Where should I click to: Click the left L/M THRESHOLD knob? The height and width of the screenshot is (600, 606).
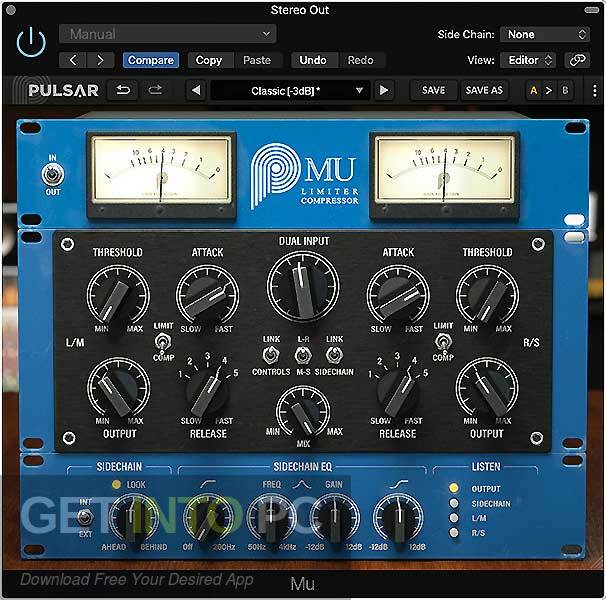(x=118, y=296)
